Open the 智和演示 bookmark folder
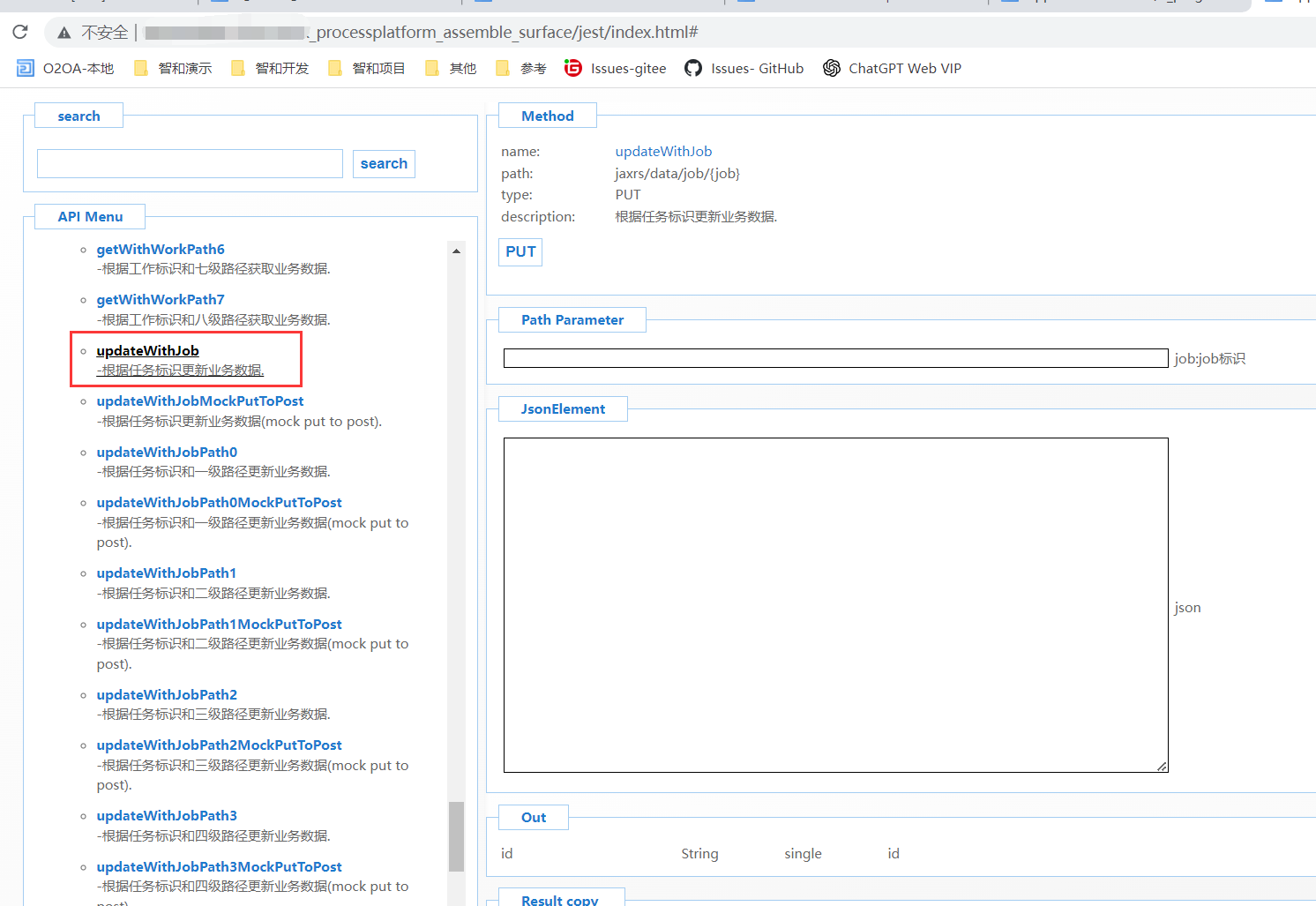Screen dimensions: 1316x906 [174, 69]
